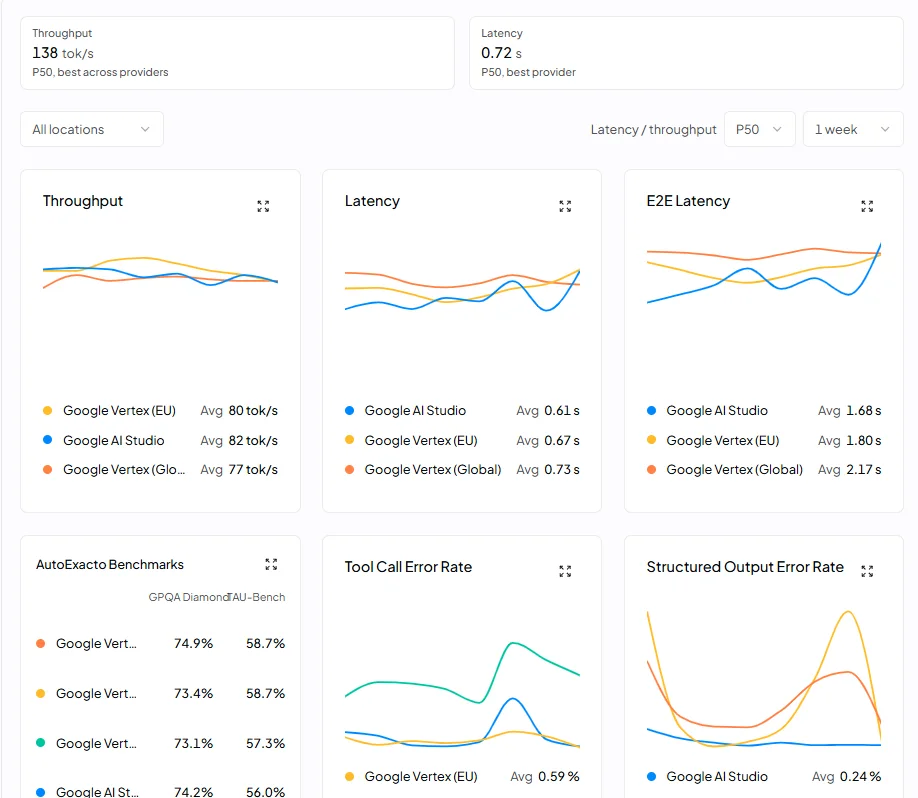Select Google AI Studio in Latency legend
The image size is (918, 798).
415,410
